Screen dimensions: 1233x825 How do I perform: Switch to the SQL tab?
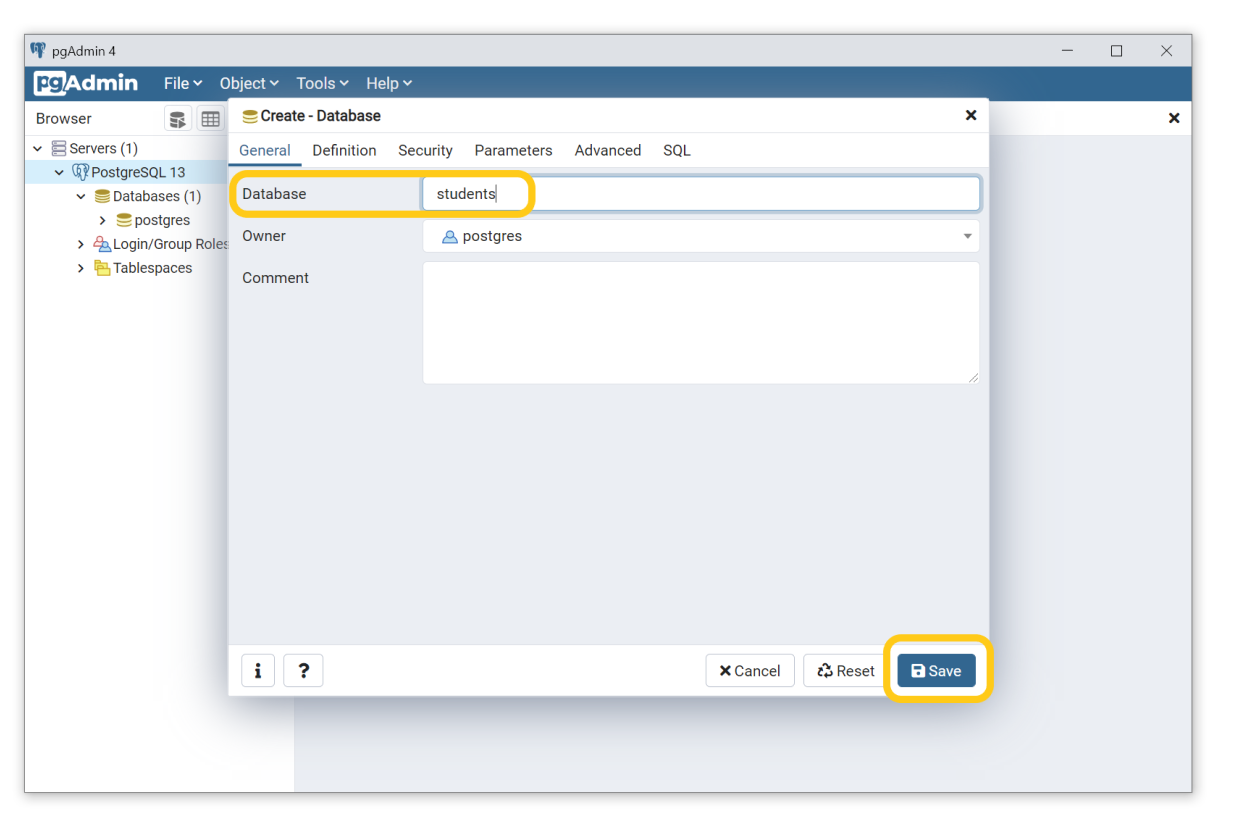pos(677,150)
